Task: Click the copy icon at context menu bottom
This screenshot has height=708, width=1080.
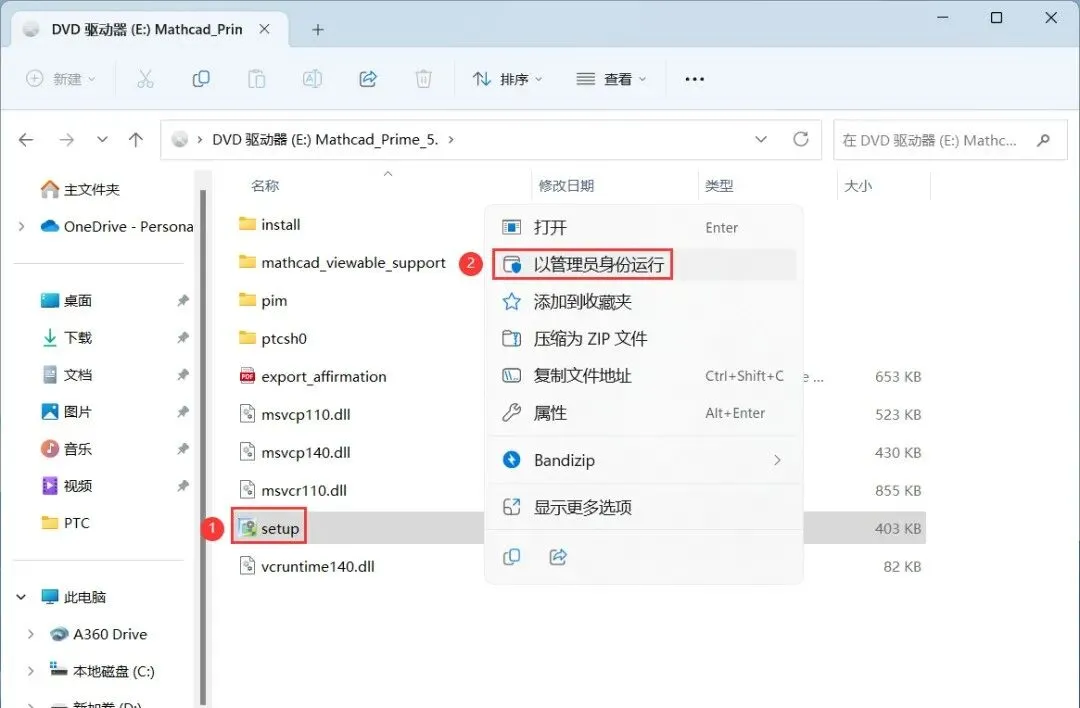Action: (x=511, y=556)
